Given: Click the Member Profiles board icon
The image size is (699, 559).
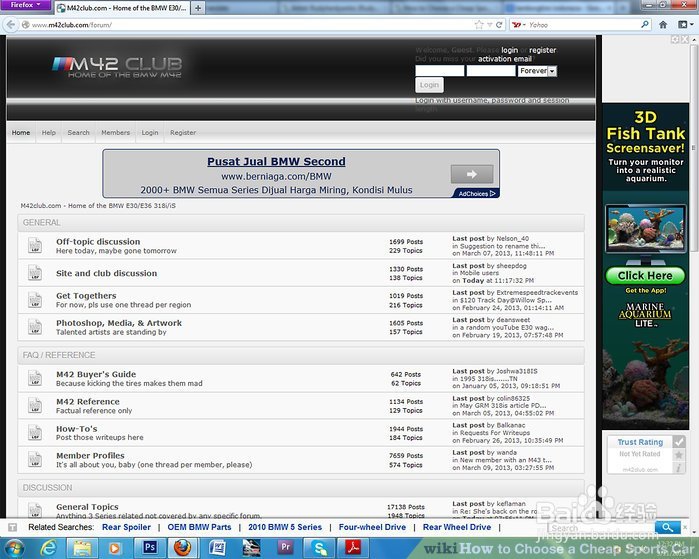Looking at the screenshot, I should (x=35, y=460).
